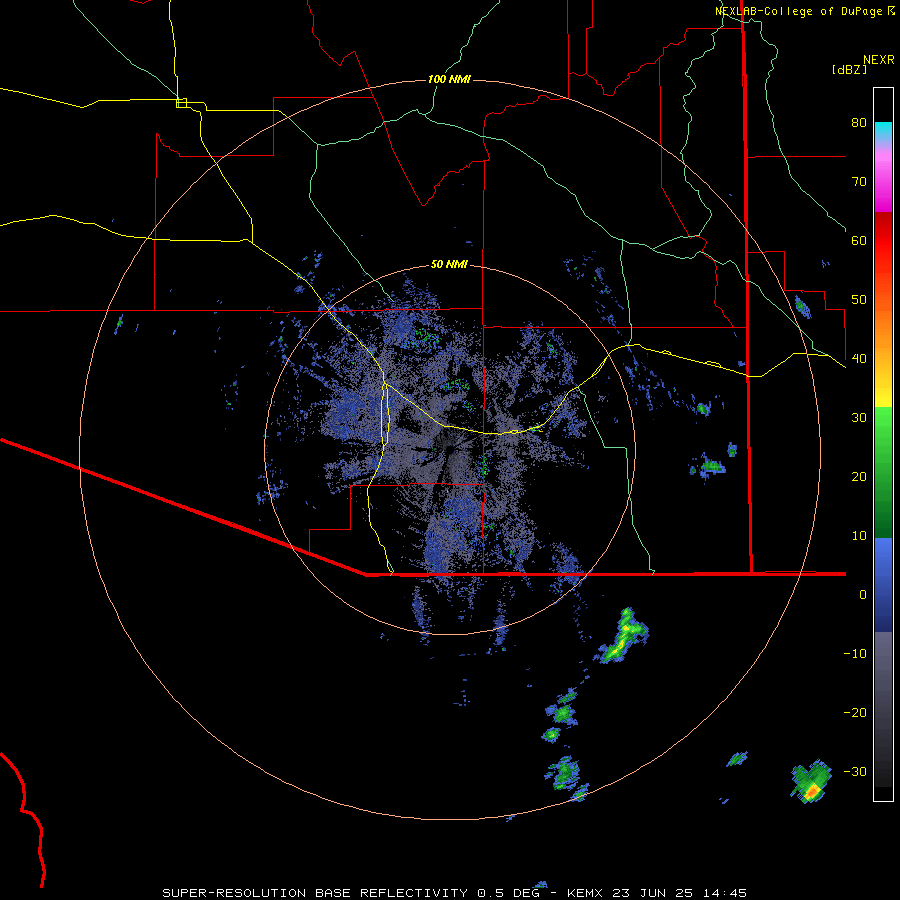The width and height of the screenshot is (900, 900).
Task: Click the 70 value on the dBZ scale
Action: click(x=859, y=181)
